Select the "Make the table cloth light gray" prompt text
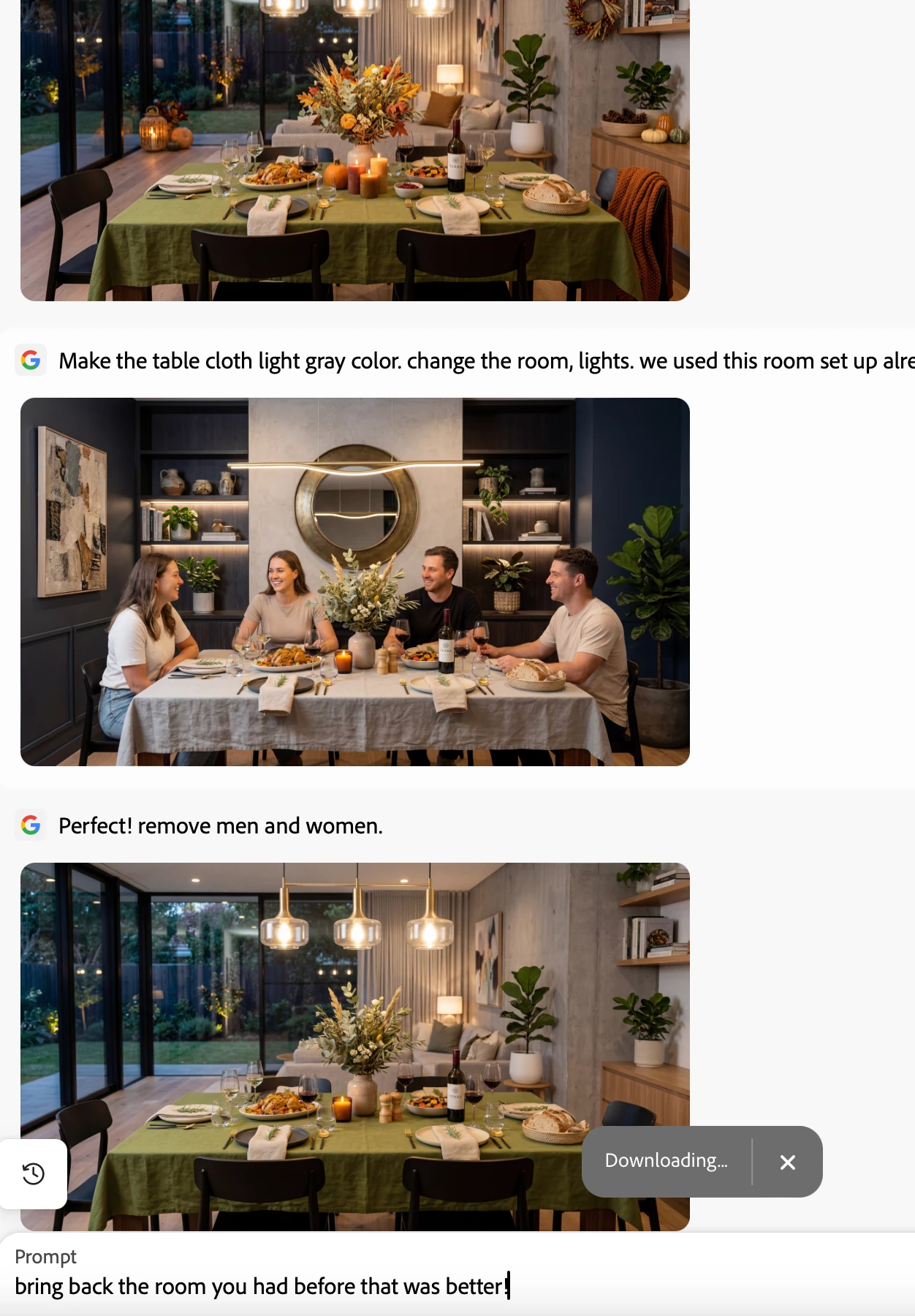The image size is (915, 1316). (487, 361)
